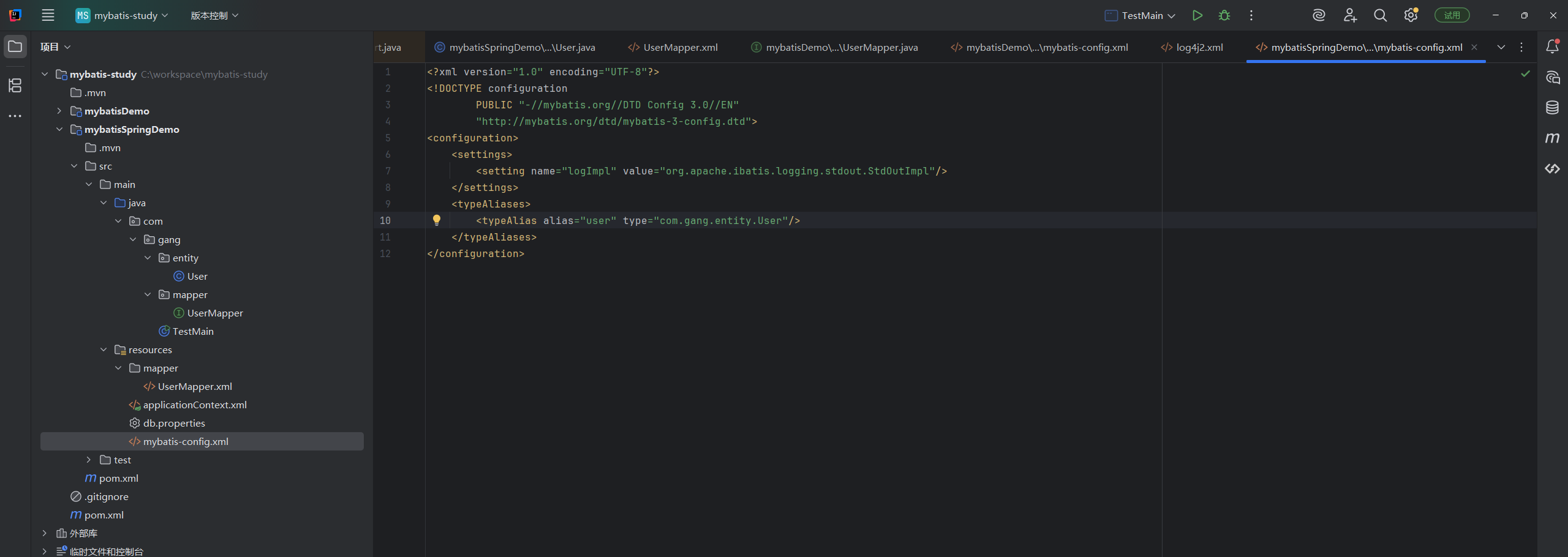Select db.properties file
The width and height of the screenshot is (1568, 557).
174,423
